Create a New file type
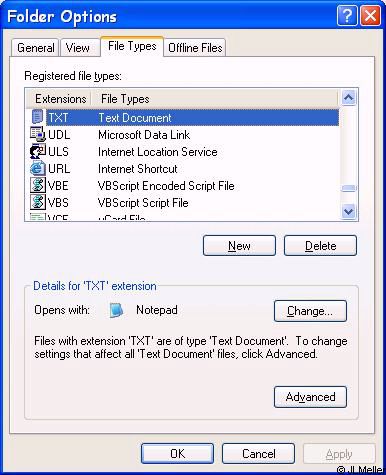 [x=239, y=246]
